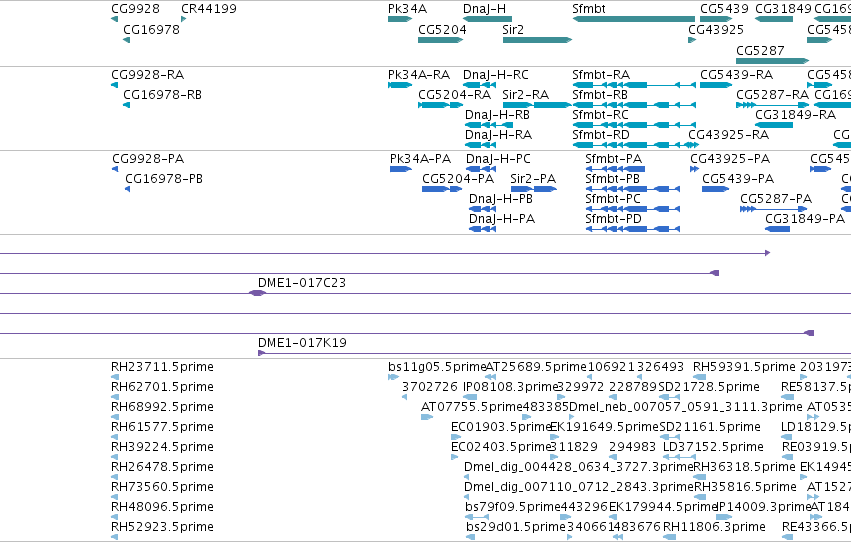Open the CG5287-PA protein label
This screenshot has height=542, width=851.
(776, 199)
